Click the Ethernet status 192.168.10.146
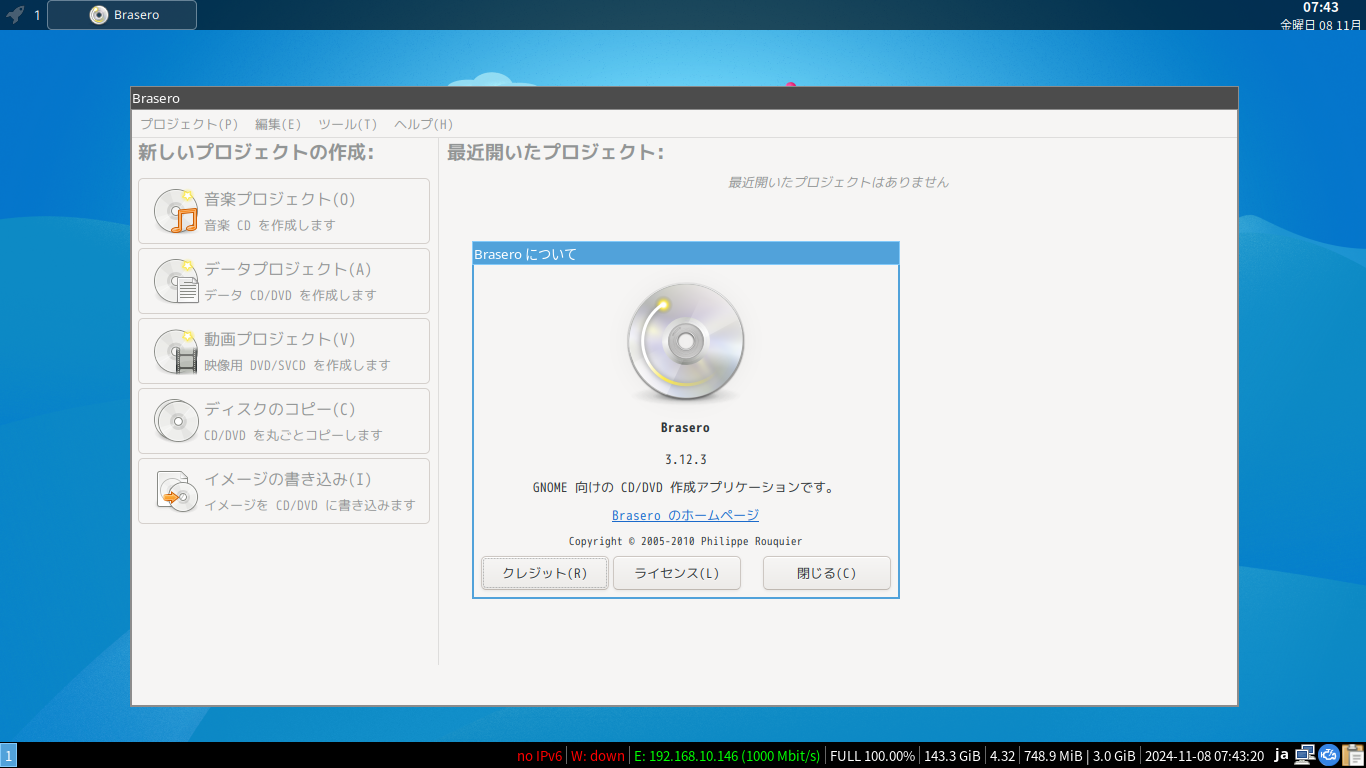Image resolution: width=1366 pixels, height=768 pixels. (728, 756)
